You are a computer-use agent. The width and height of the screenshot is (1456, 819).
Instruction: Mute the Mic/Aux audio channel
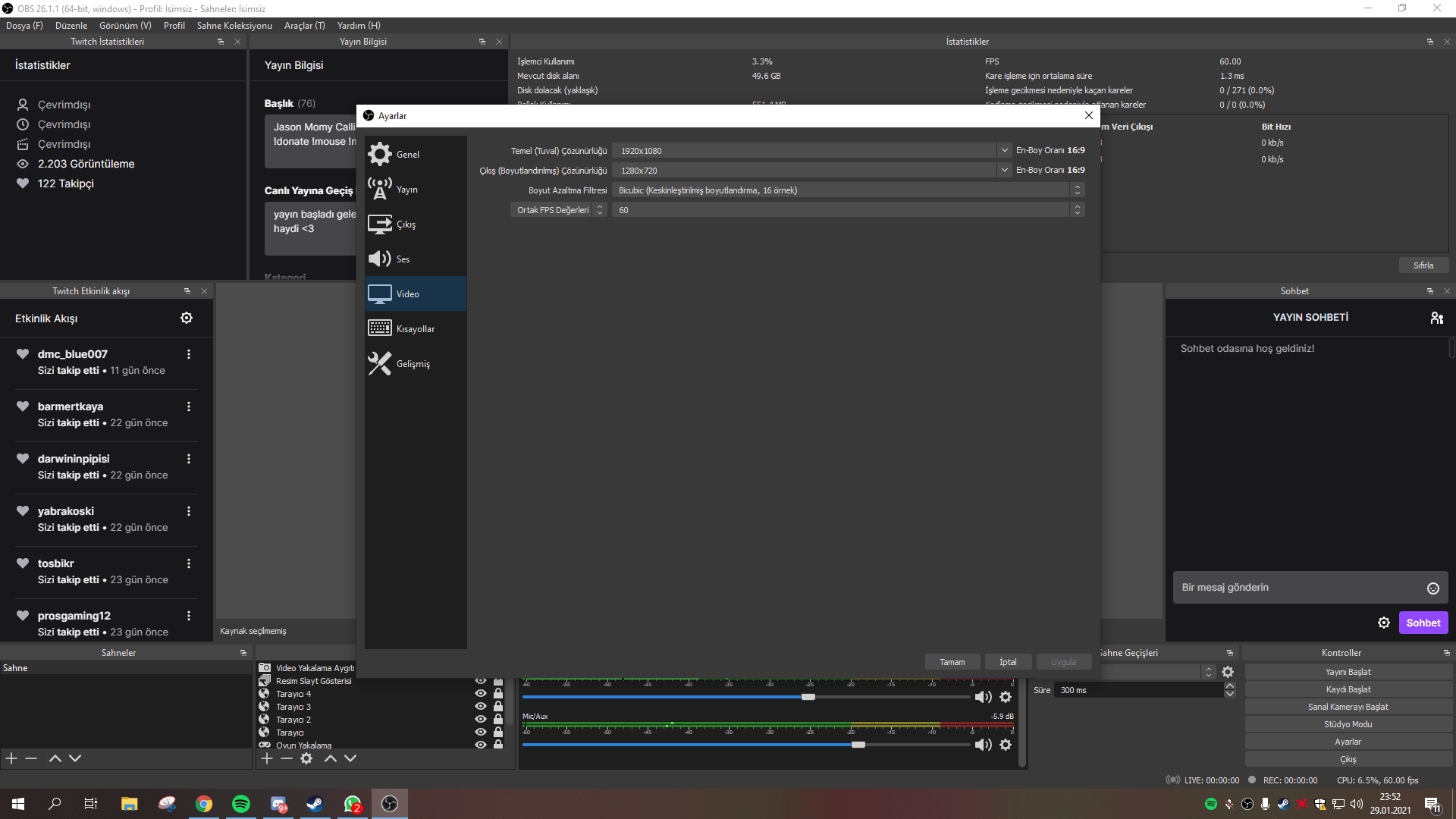pyautogui.click(x=984, y=745)
